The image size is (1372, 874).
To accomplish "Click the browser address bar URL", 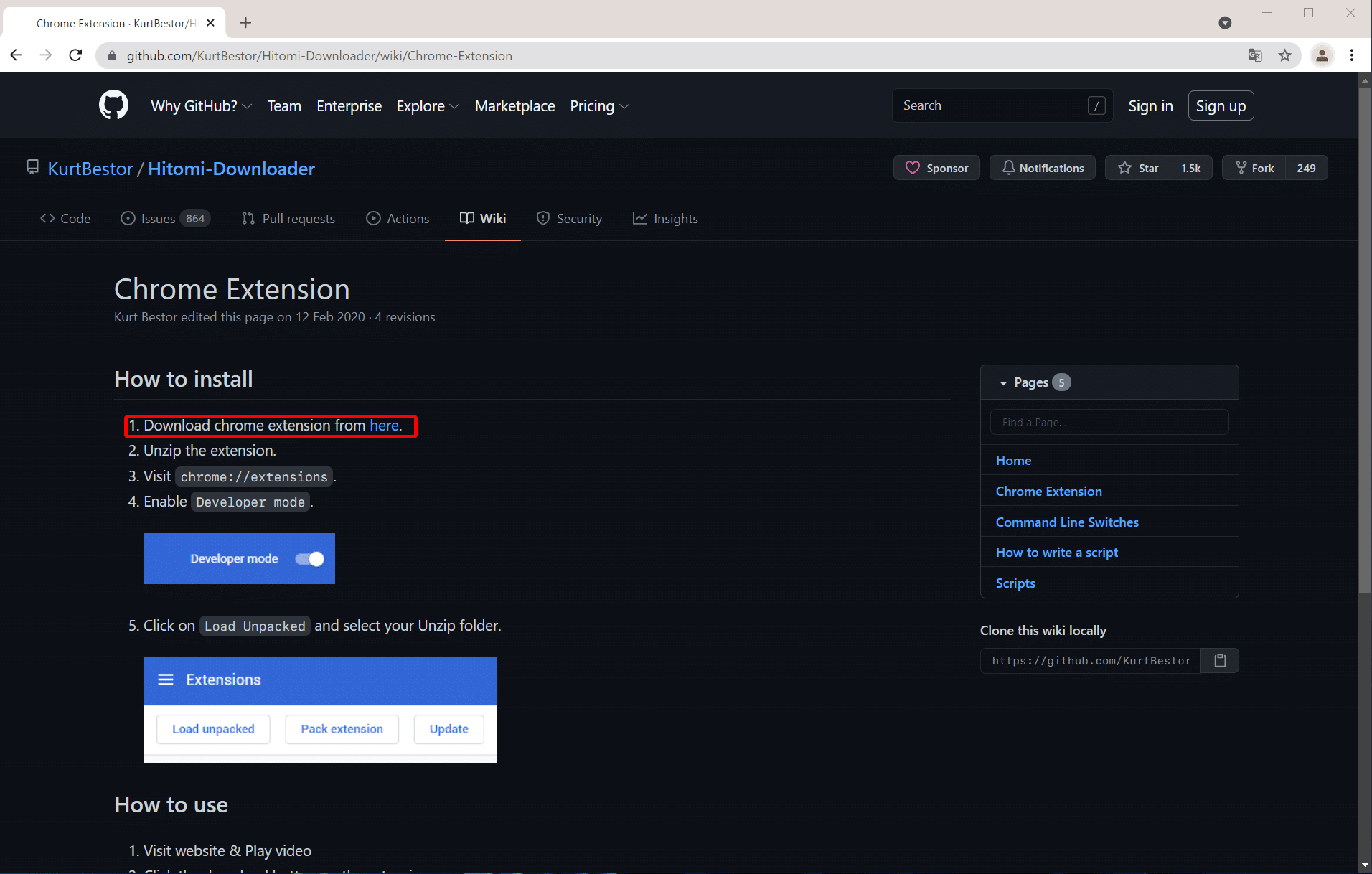I will 319,56.
